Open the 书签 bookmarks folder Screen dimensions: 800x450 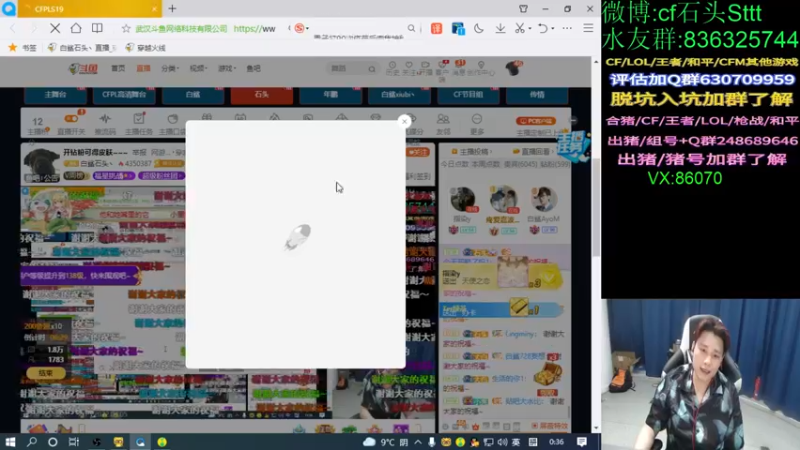coord(22,47)
